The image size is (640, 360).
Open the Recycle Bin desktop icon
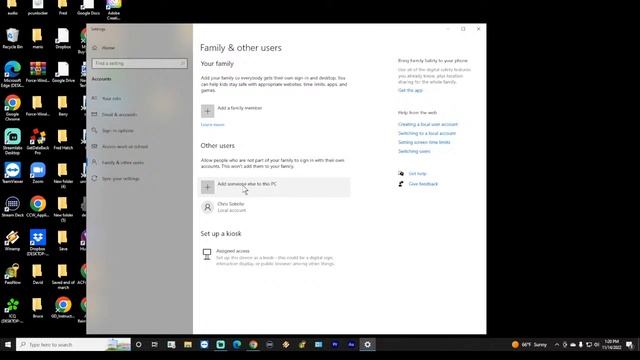click(x=13, y=38)
